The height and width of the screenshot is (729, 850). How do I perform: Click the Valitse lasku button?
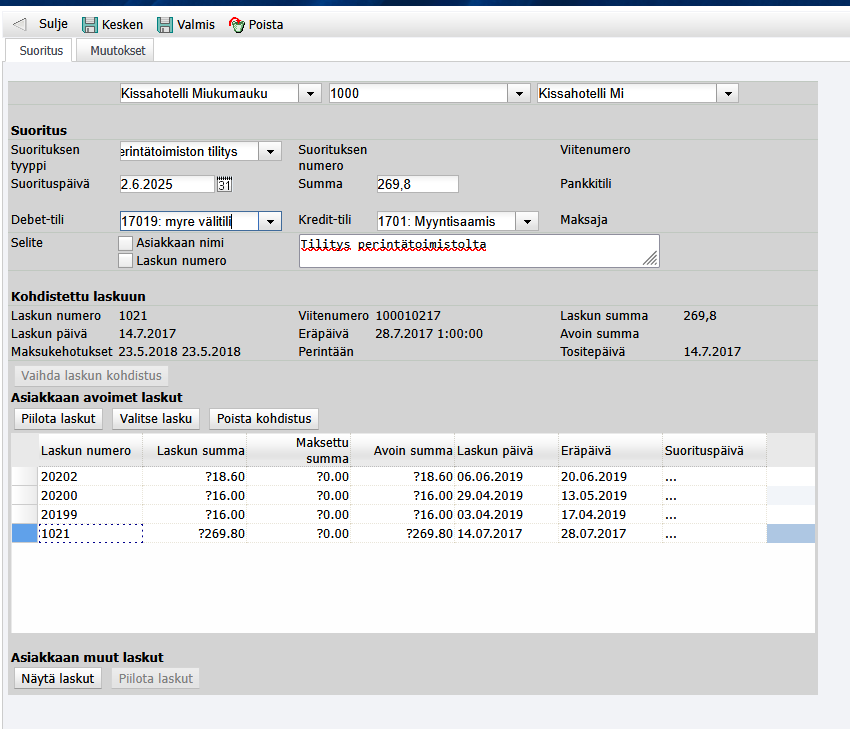tap(156, 419)
